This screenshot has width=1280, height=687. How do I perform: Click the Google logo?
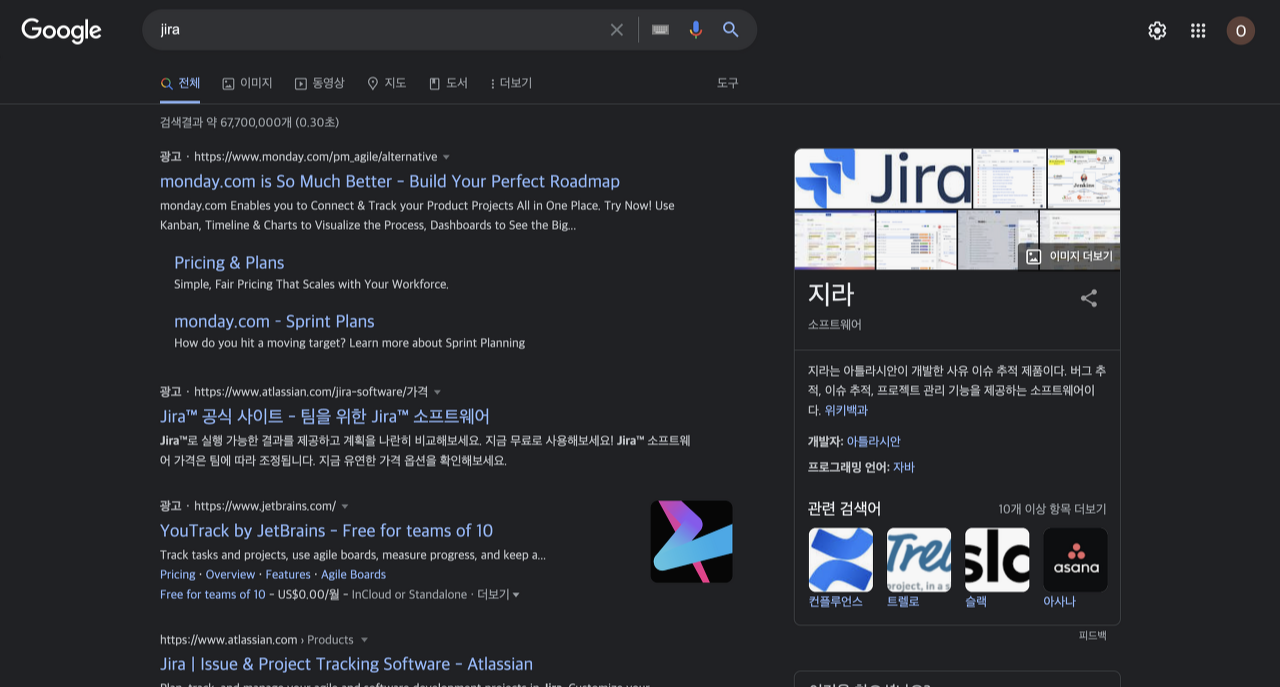61,31
